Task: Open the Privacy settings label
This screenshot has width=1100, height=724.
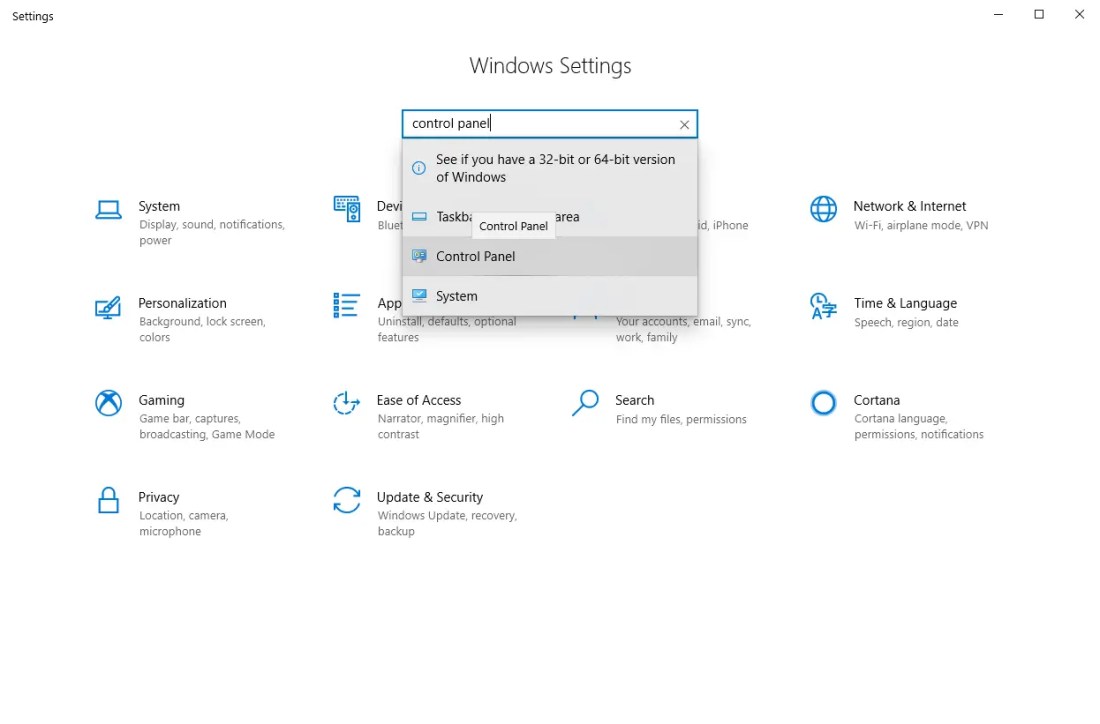Action: pos(159,497)
